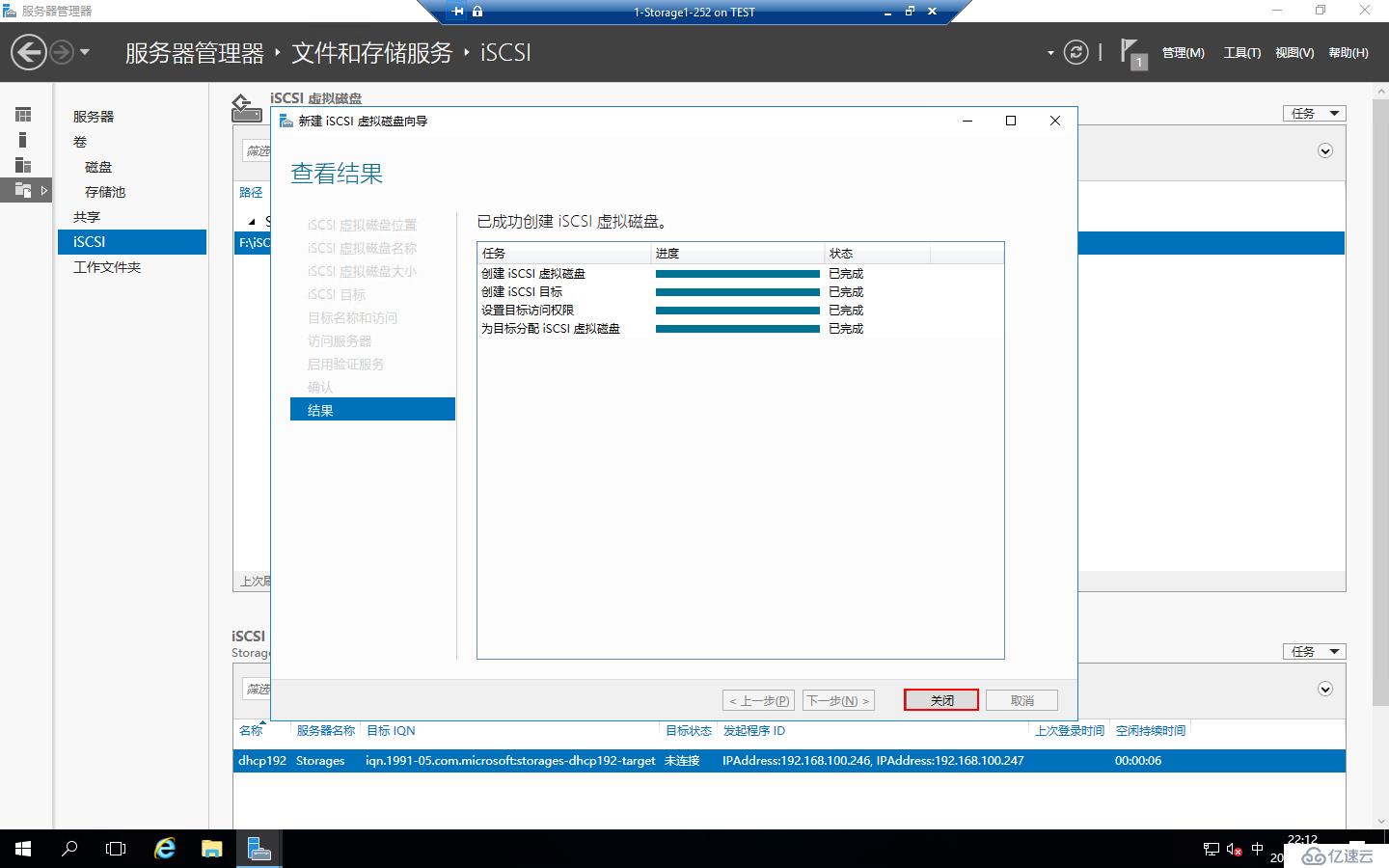Open the 任务 dropdown of iSCSI targets
The width and height of the screenshot is (1389, 868).
pos(1314,651)
